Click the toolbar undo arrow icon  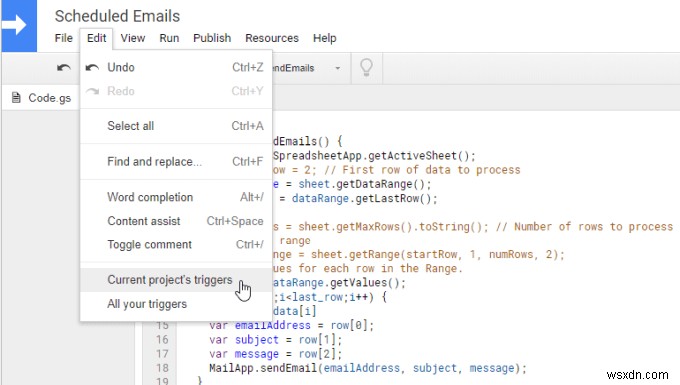pyautogui.click(x=64, y=68)
